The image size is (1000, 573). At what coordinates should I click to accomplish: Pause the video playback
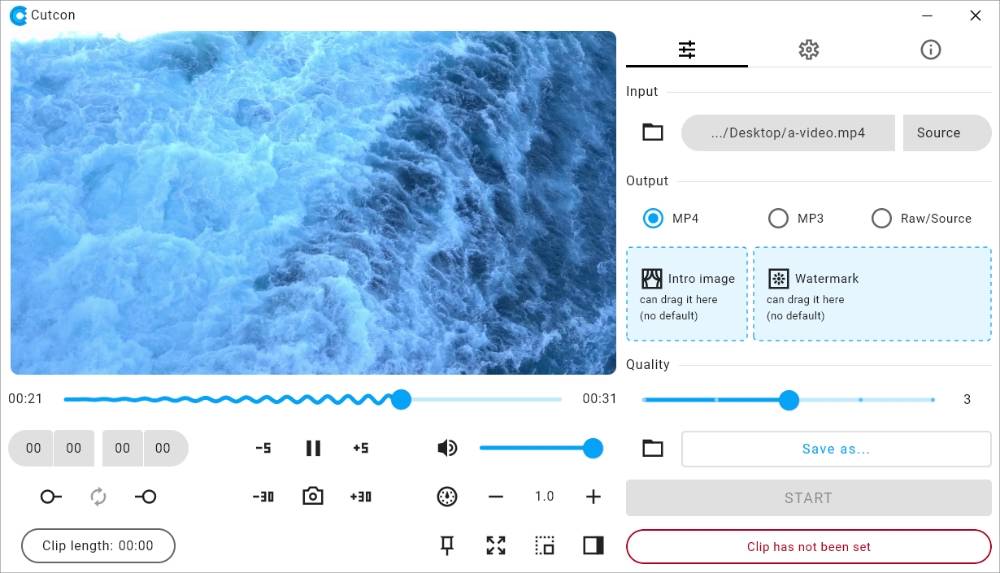313,448
